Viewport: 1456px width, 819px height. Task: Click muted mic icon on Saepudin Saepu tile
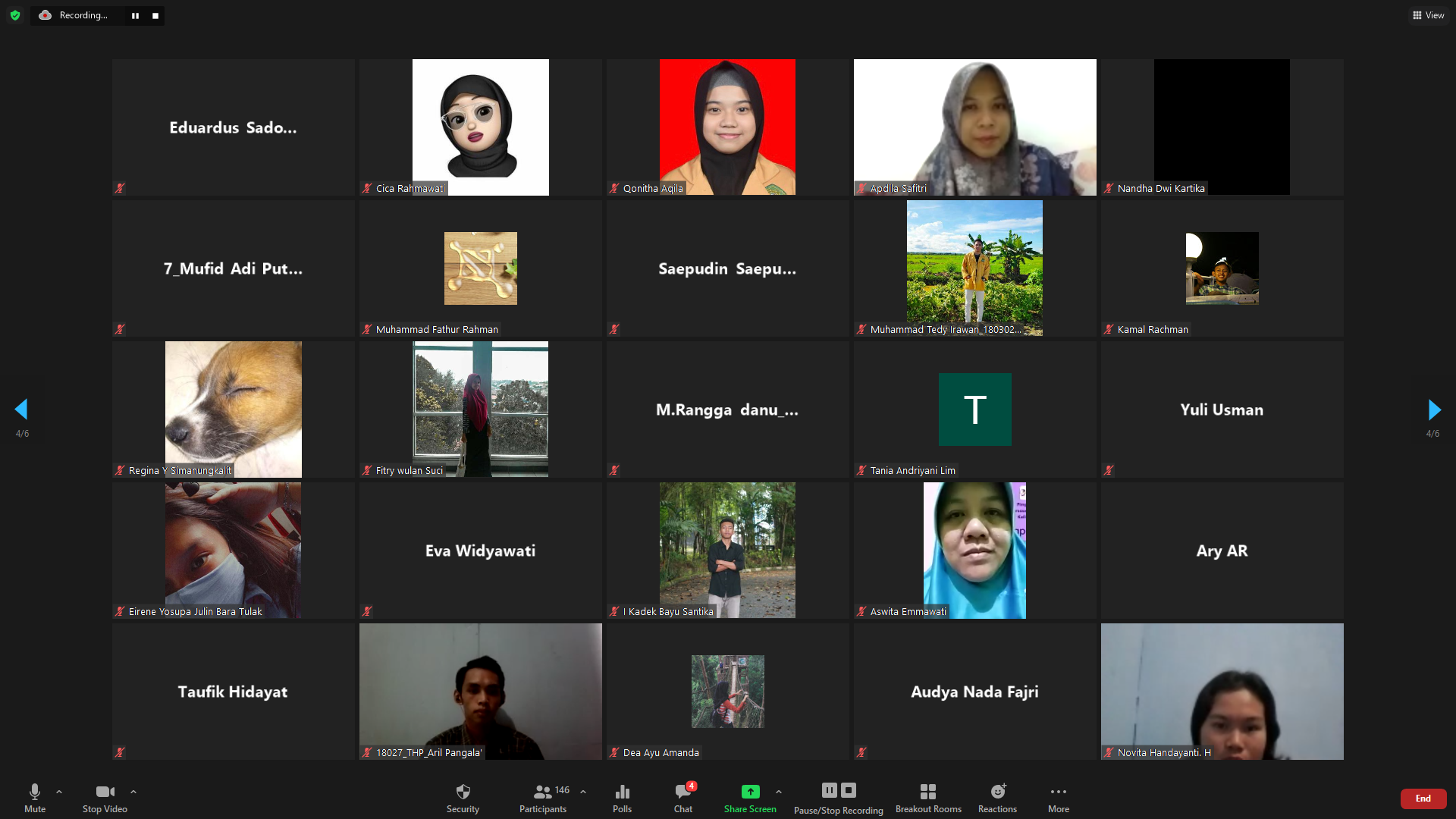614,329
